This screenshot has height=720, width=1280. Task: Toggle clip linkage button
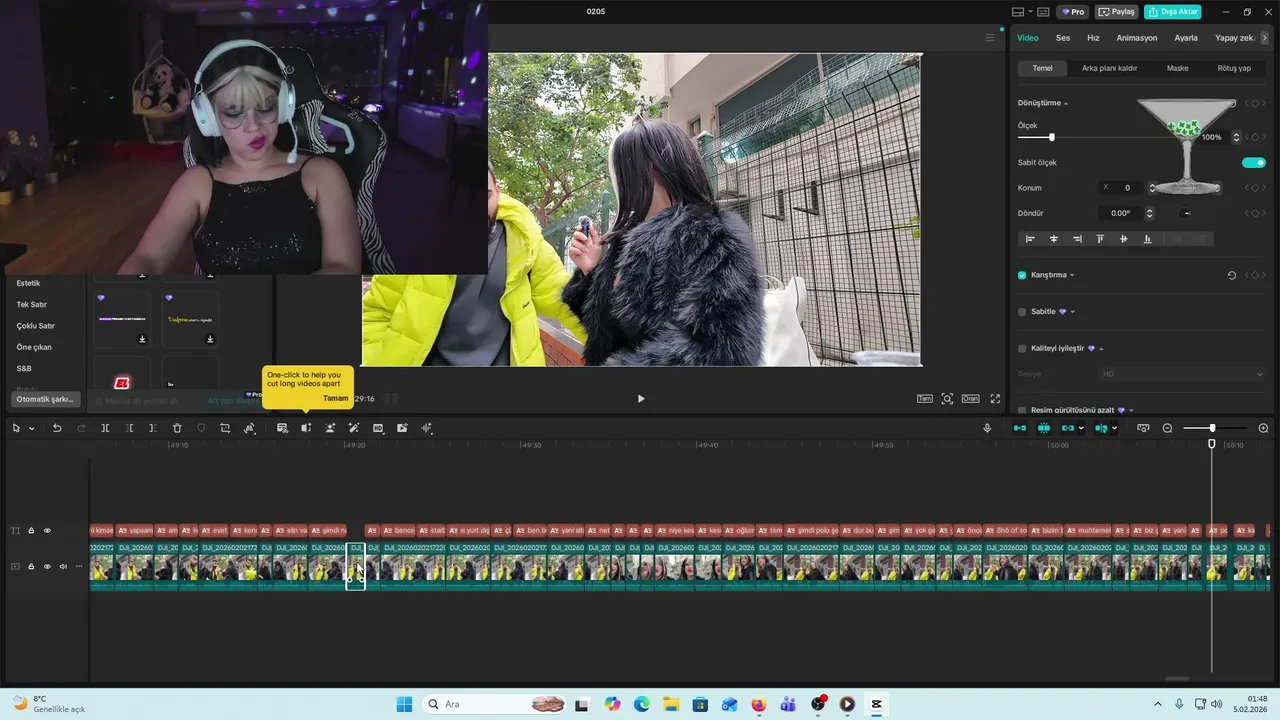pos(1067,428)
